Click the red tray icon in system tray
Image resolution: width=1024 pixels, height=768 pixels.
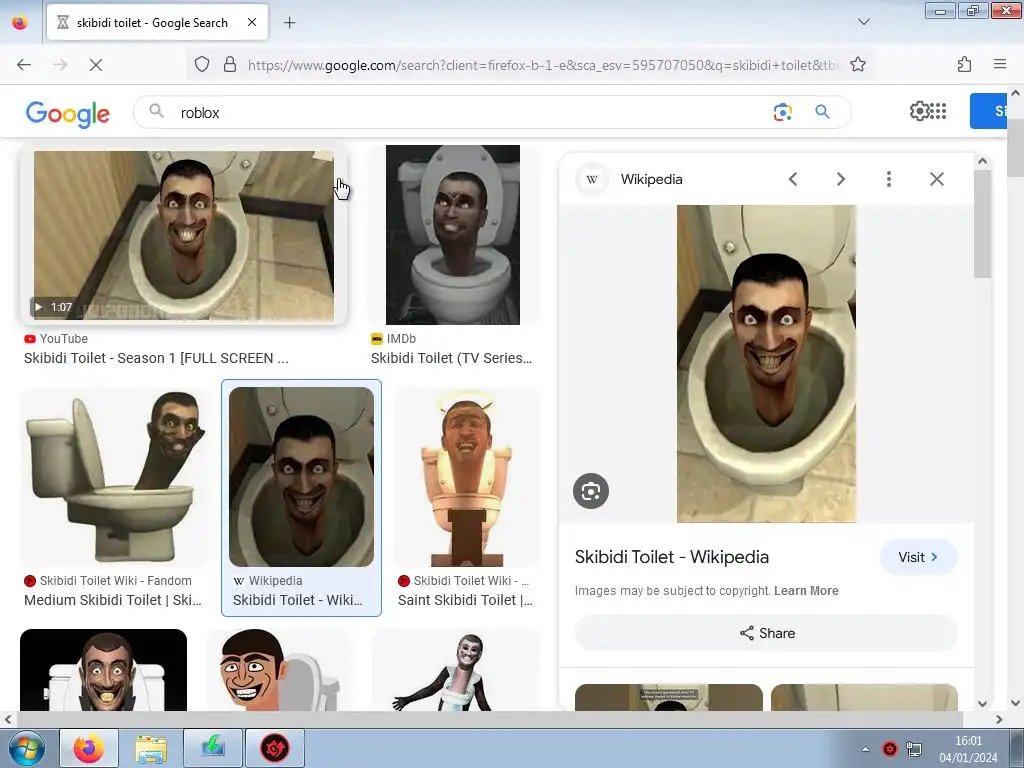coord(889,749)
